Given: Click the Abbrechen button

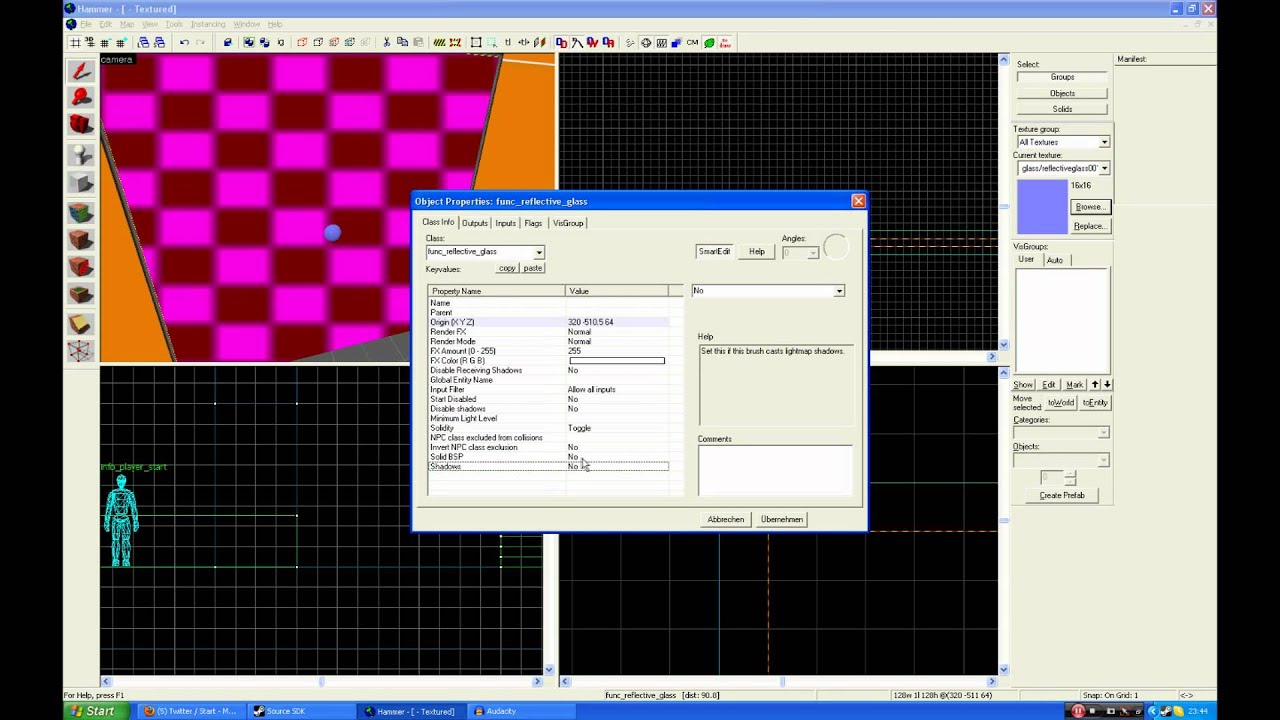Looking at the screenshot, I should (x=726, y=519).
